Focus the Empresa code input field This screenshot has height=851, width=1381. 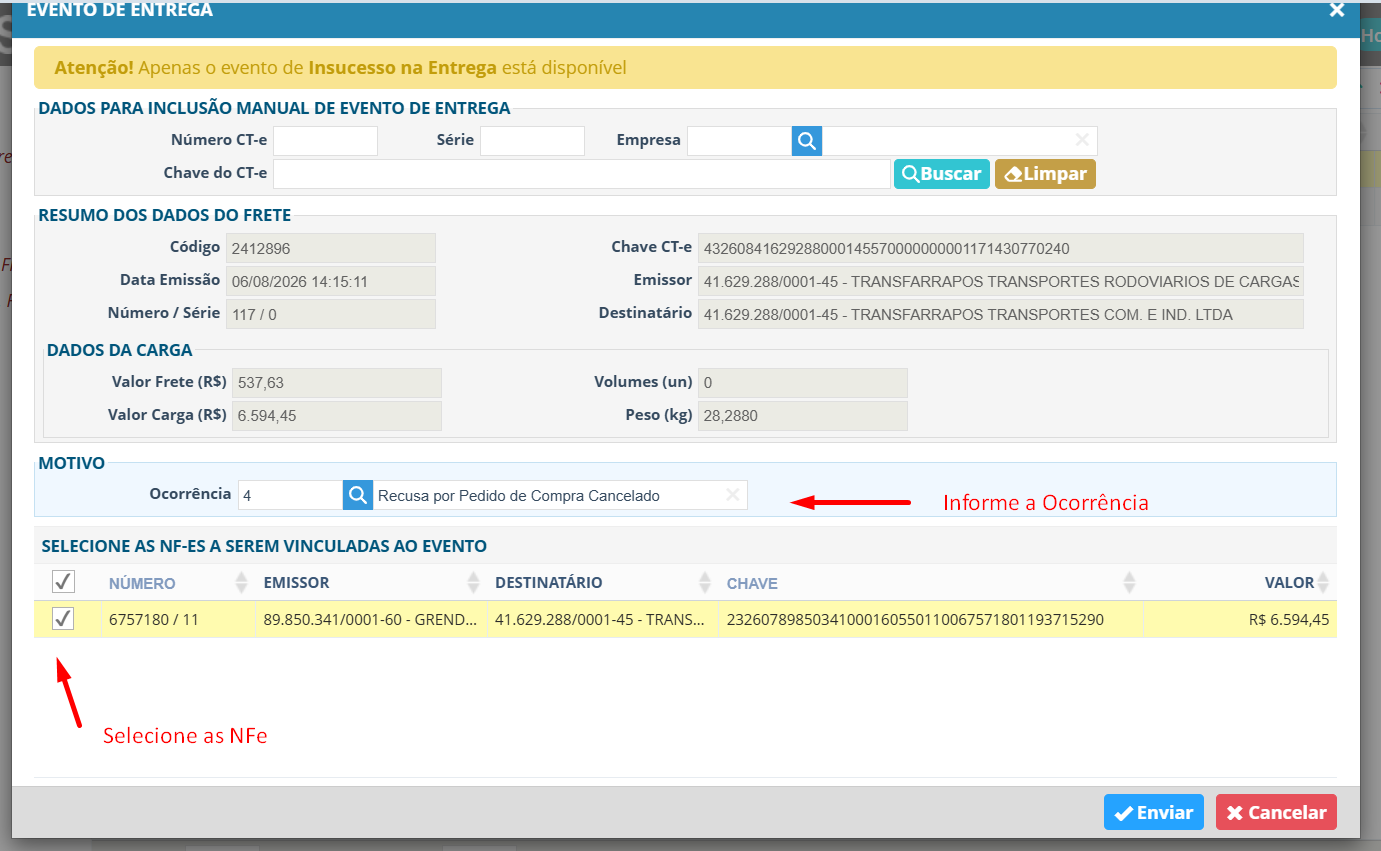coord(740,141)
